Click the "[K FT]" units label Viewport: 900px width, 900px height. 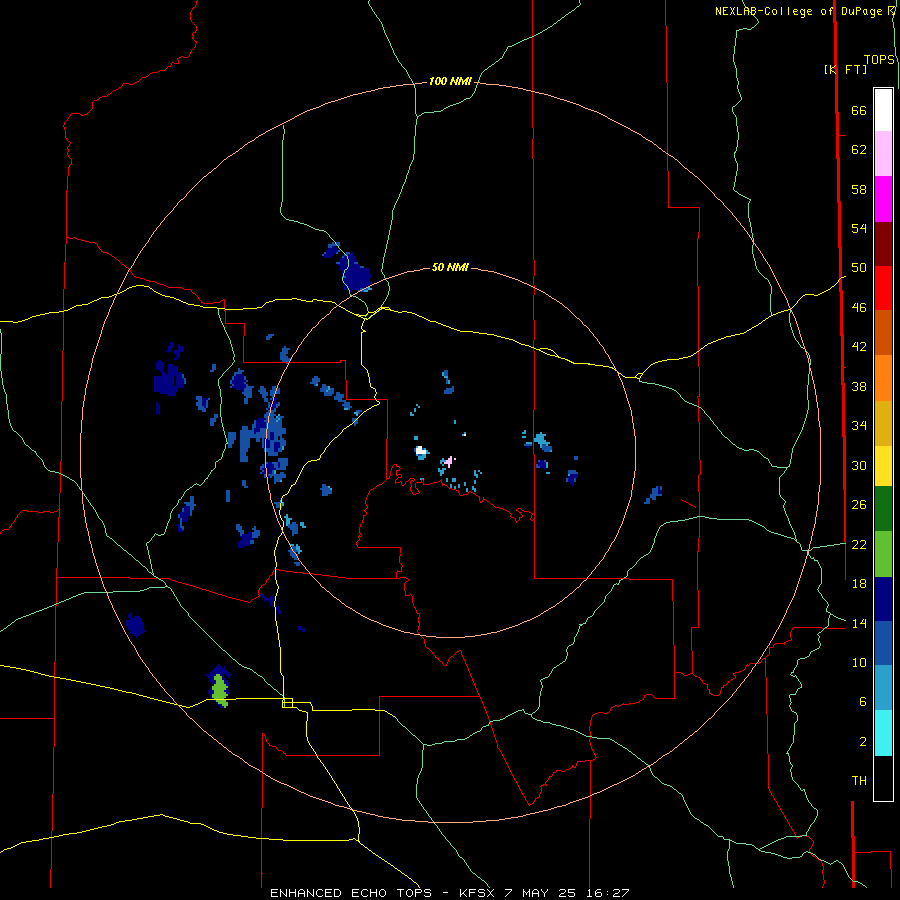(845, 70)
